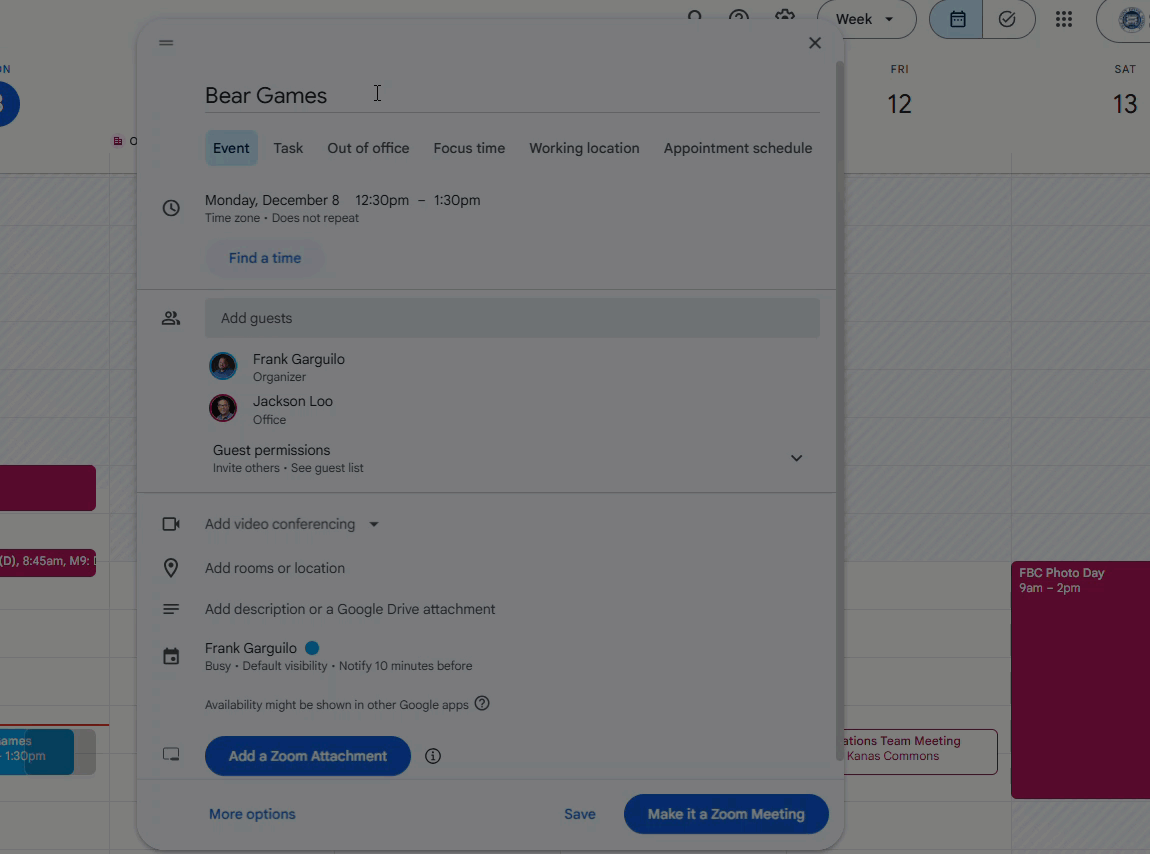Open the Week view dropdown
This screenshot has height=854, width=1150.
tap(866, 19)
